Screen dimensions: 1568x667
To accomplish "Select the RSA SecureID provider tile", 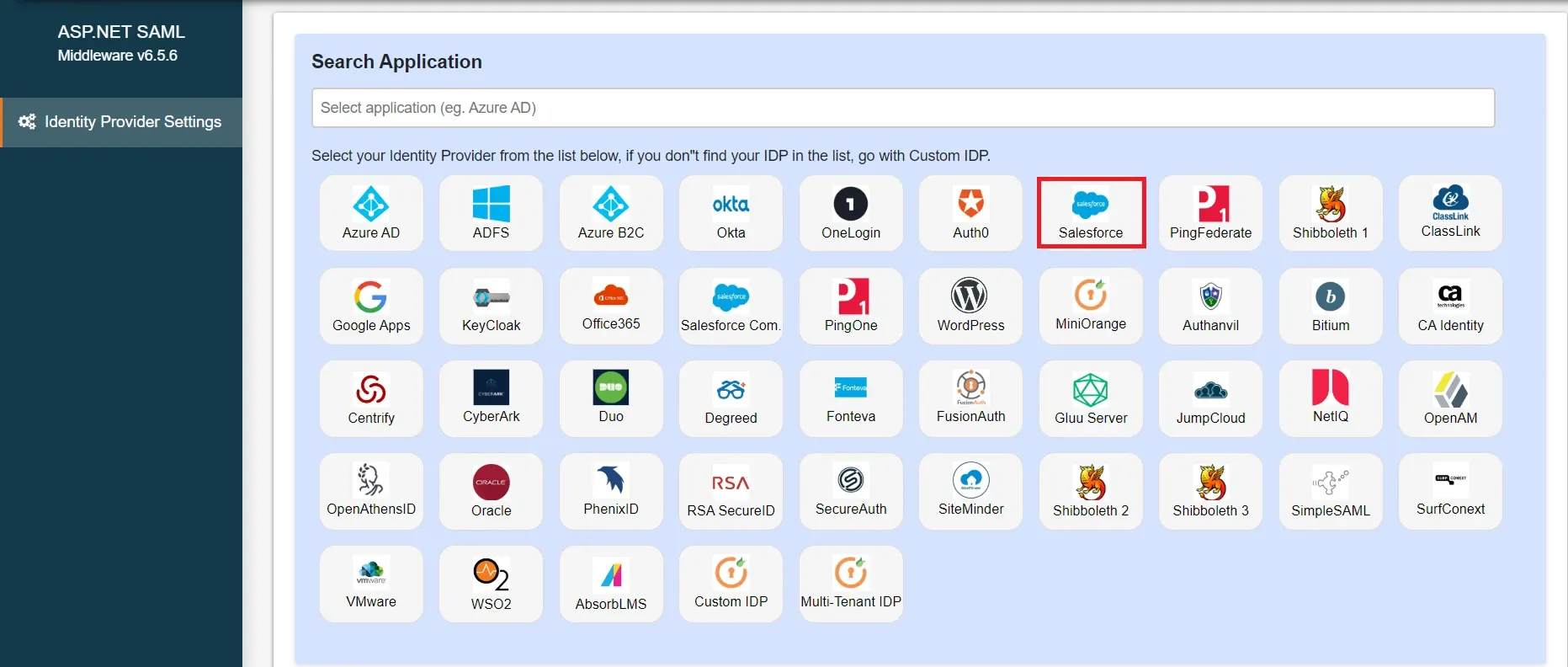I will click(x=731, y=491).
